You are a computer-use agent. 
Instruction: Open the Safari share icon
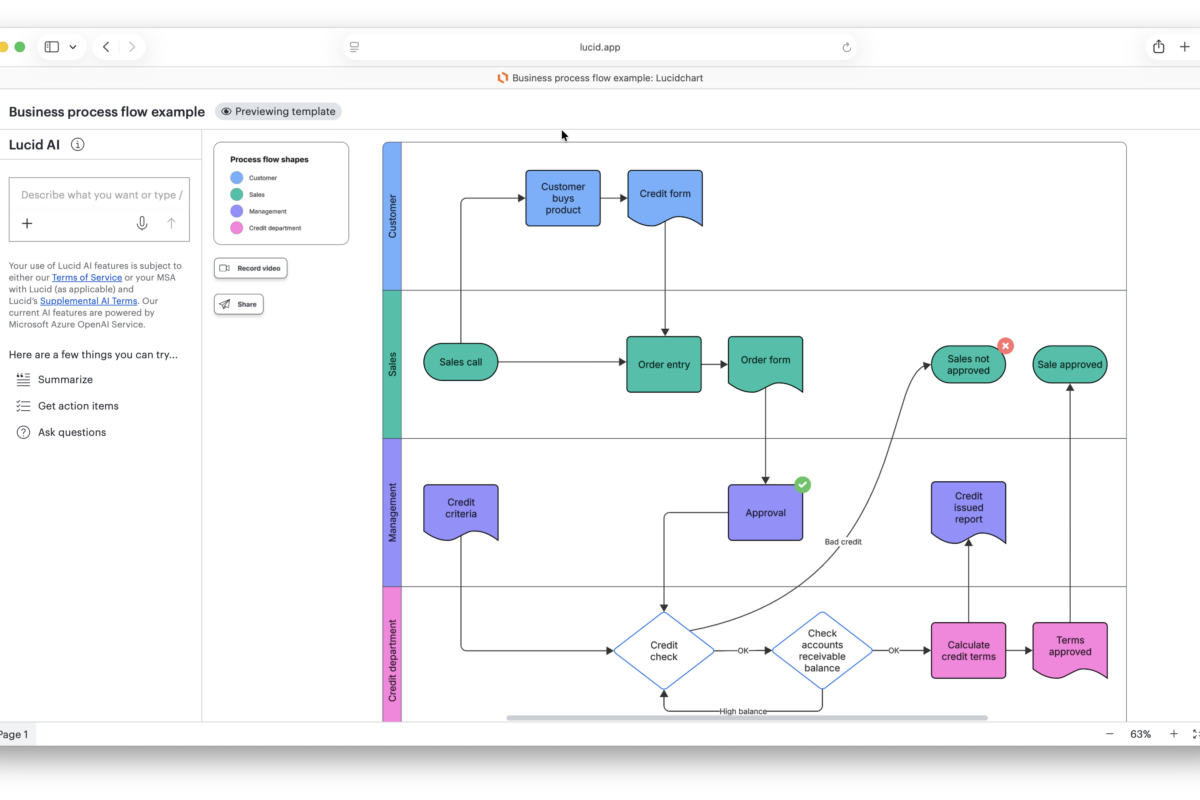click(1159, 47)
